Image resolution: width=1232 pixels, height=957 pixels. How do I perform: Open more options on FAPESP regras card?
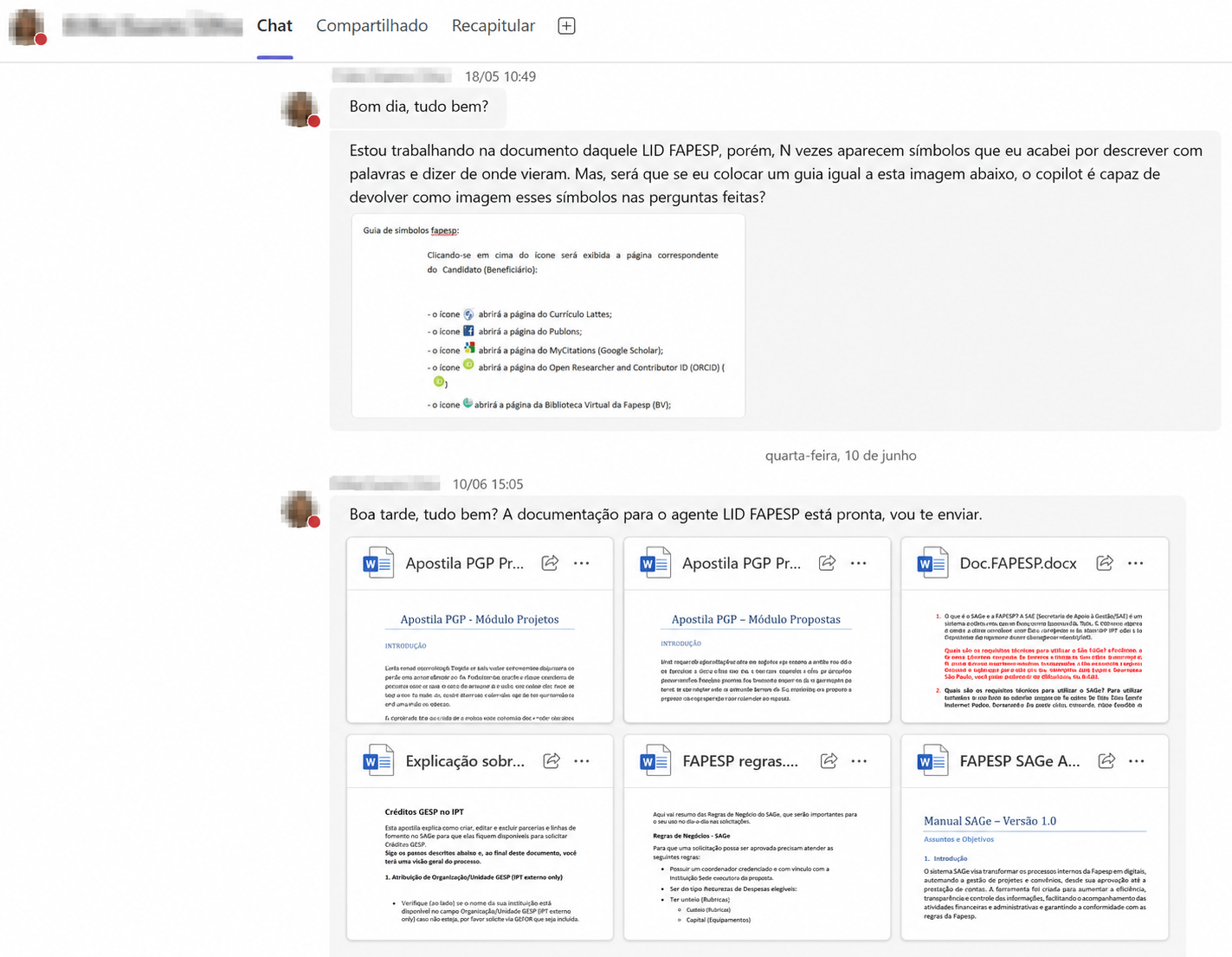tap(859, 760)
